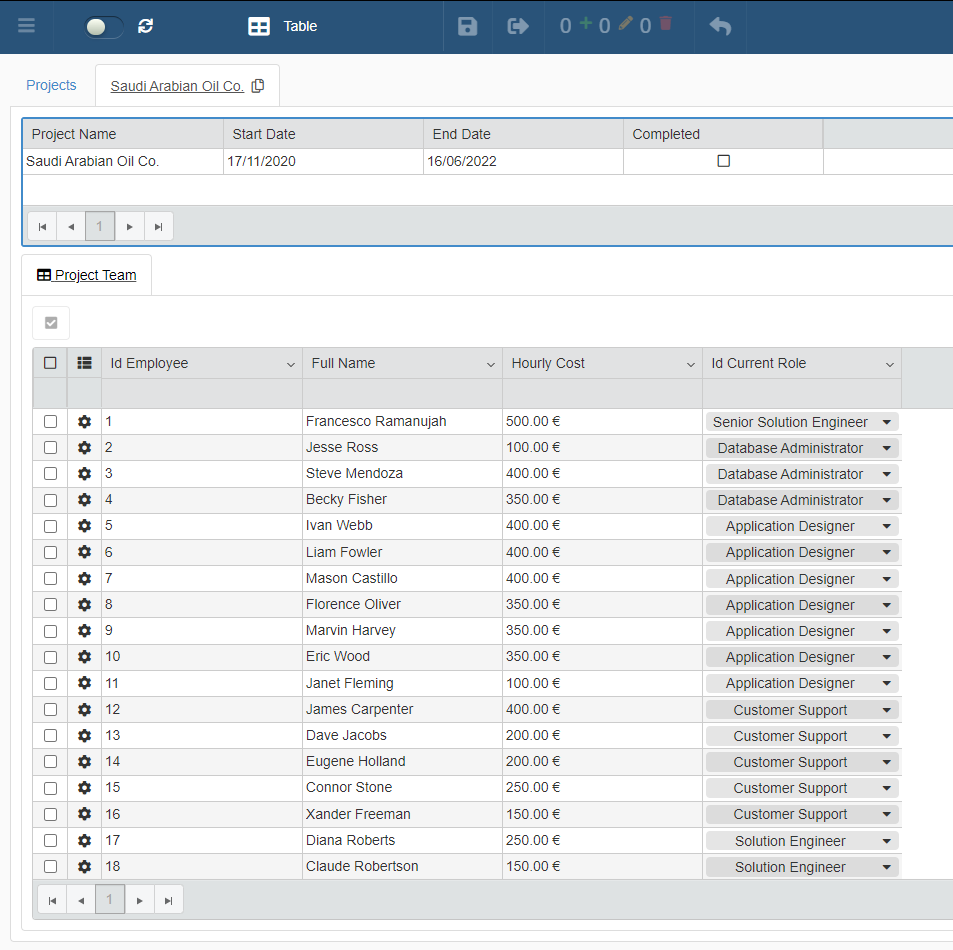This screenshot has width=953, height=950.
Task: Select the Project Team tab
Action: point(87,275)
